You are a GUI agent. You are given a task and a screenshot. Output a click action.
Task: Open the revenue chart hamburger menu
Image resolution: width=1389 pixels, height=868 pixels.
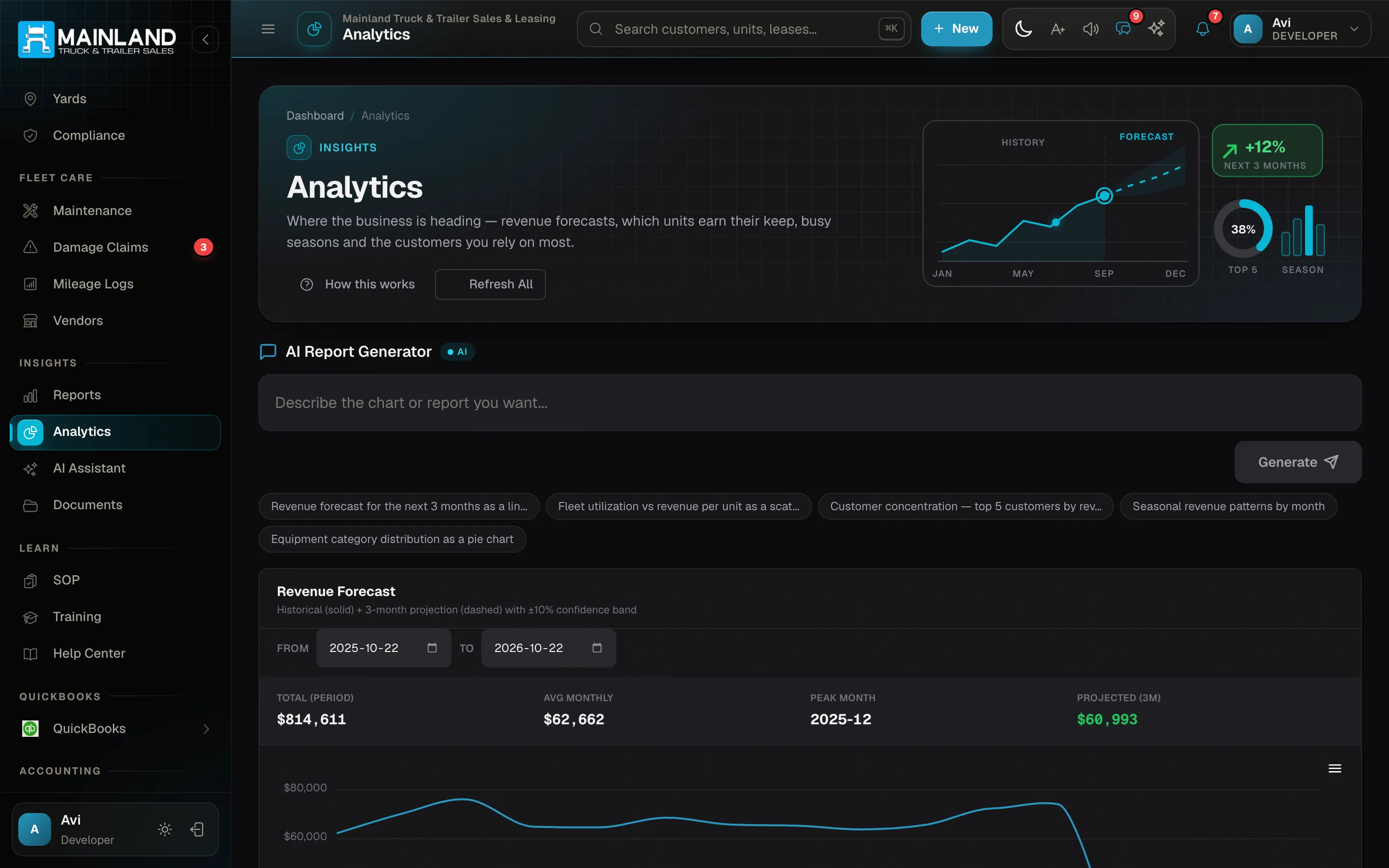tap(1335, 769)
